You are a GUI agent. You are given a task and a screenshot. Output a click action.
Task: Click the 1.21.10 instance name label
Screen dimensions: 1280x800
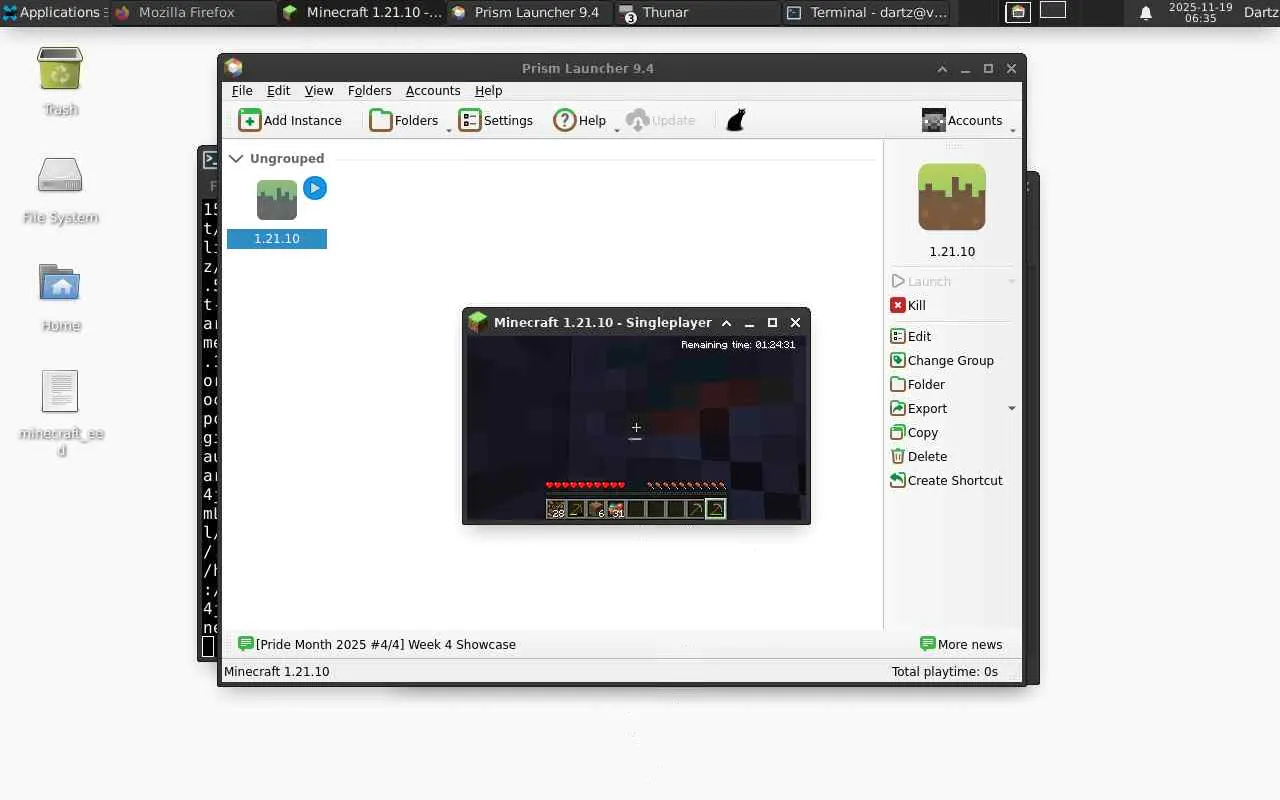point(277,239)
